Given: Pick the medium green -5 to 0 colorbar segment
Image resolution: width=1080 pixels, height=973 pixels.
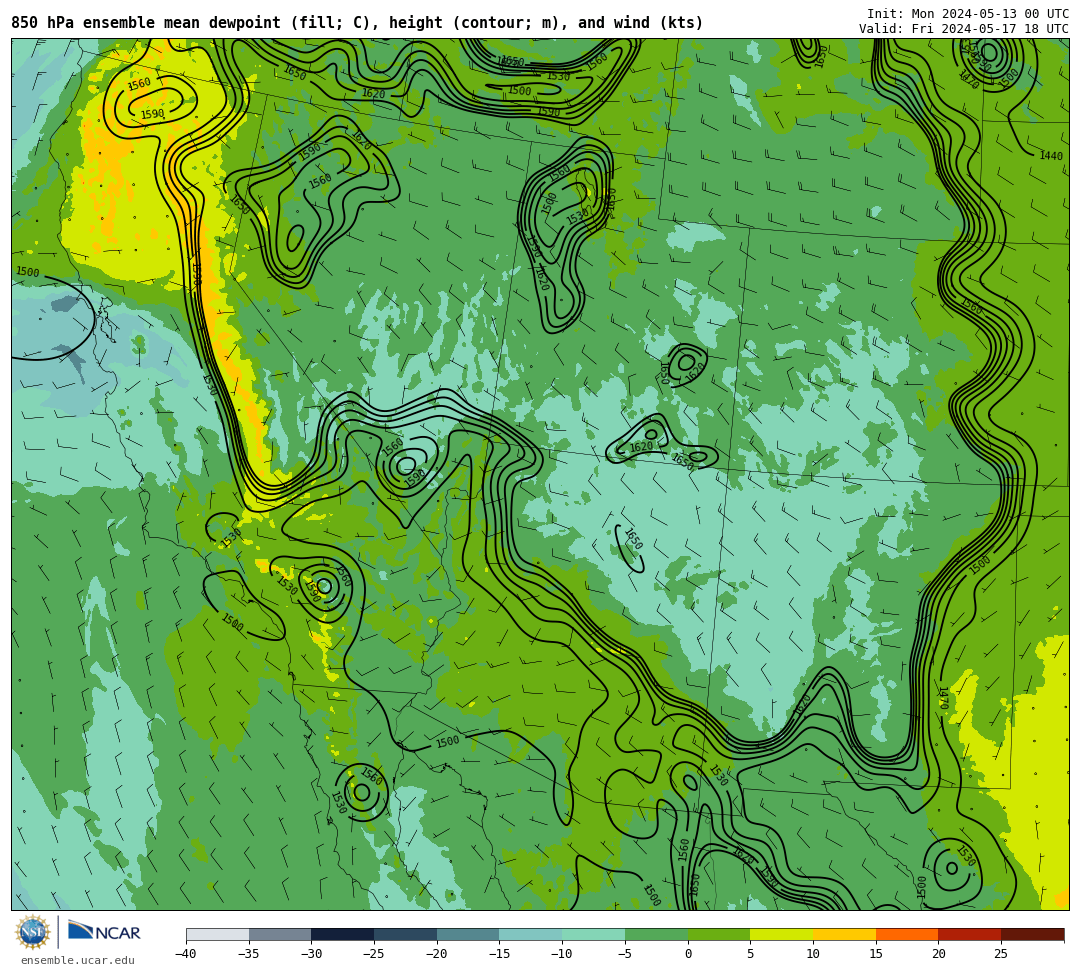Looking at the screenshot, I should 656,934.
